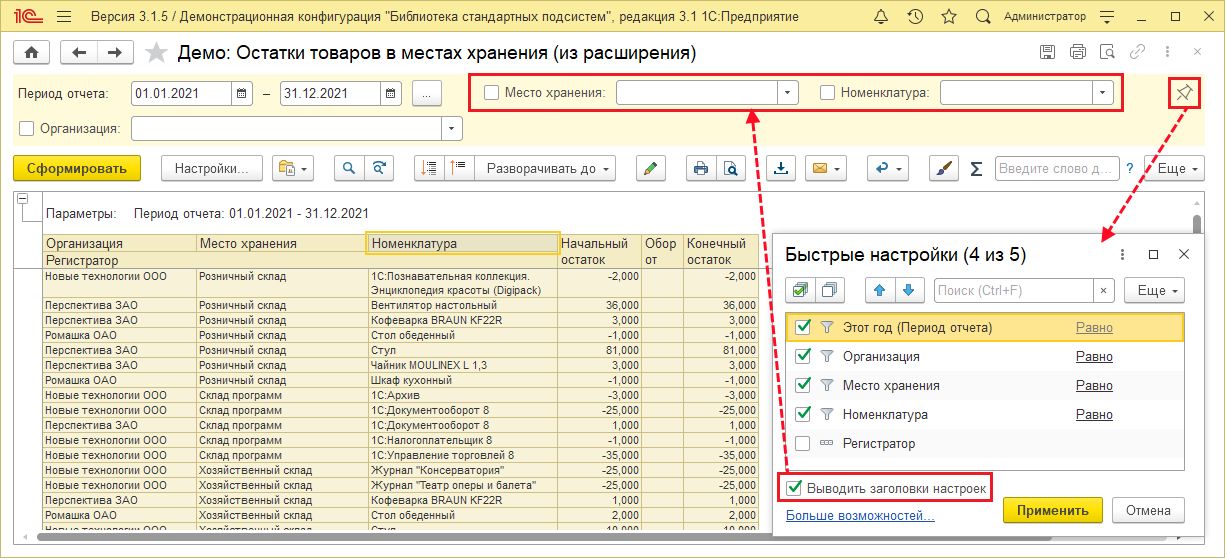
Task: Click the quick settings dialog three-dots menu
Action: pyautogui.click(x=1123, y=254)
